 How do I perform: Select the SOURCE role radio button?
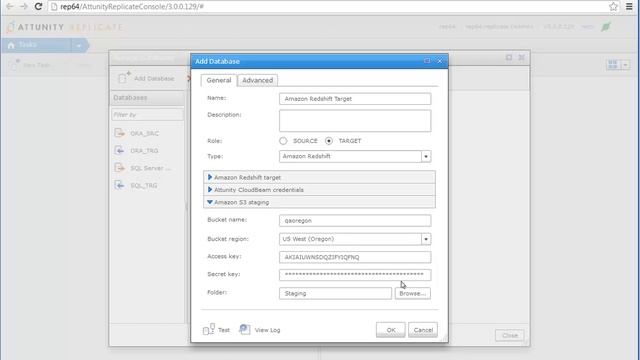(x=283, y=141)
